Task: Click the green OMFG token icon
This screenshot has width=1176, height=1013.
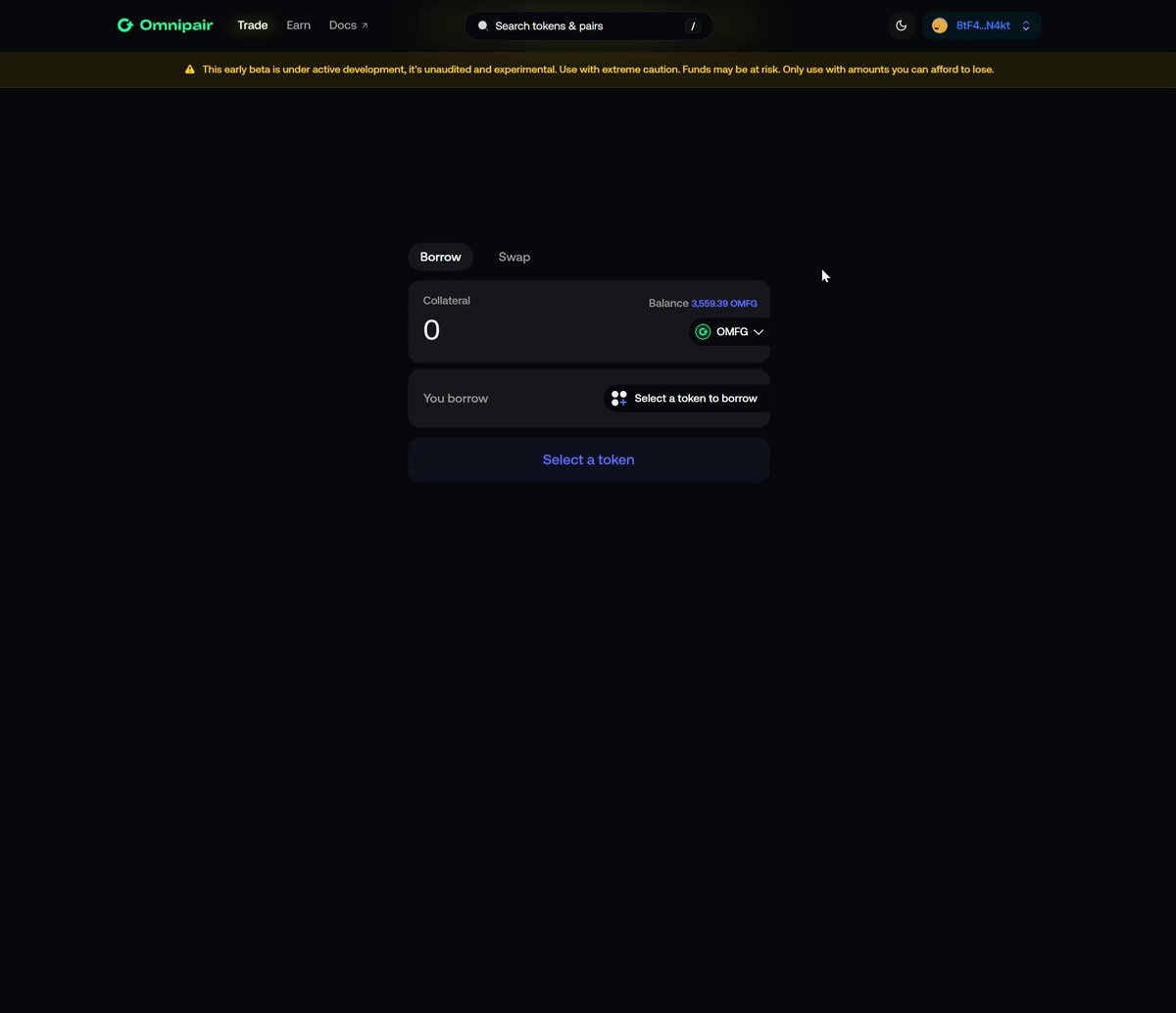Action: [703, 332]
